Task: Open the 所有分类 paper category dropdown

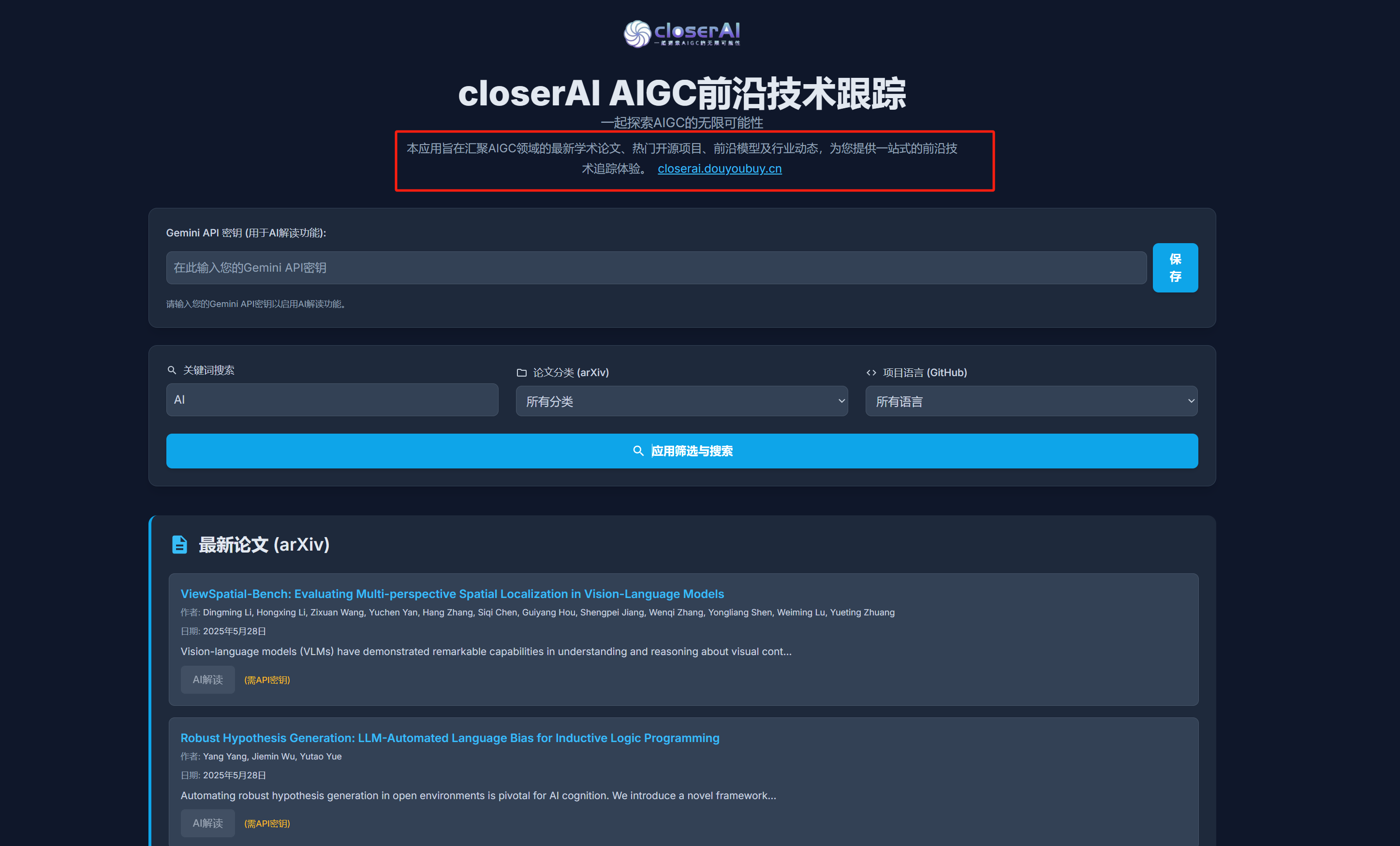Action: click(x=682, y=401)
